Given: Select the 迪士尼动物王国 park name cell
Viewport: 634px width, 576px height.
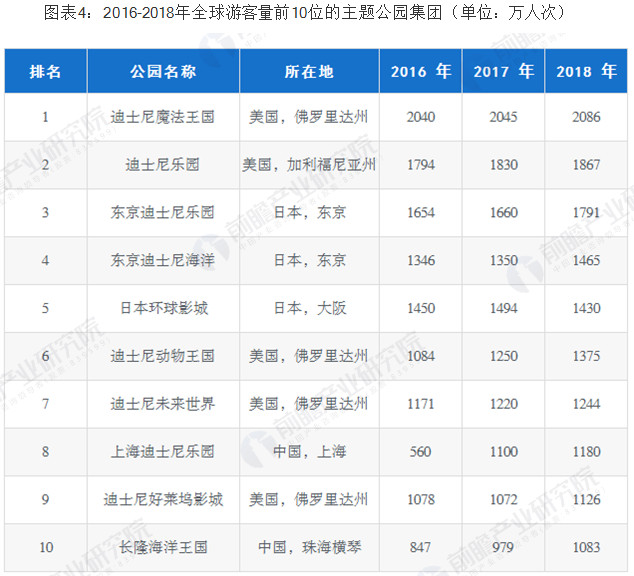Looking at the screenshot, I should (x=163, y=356).
